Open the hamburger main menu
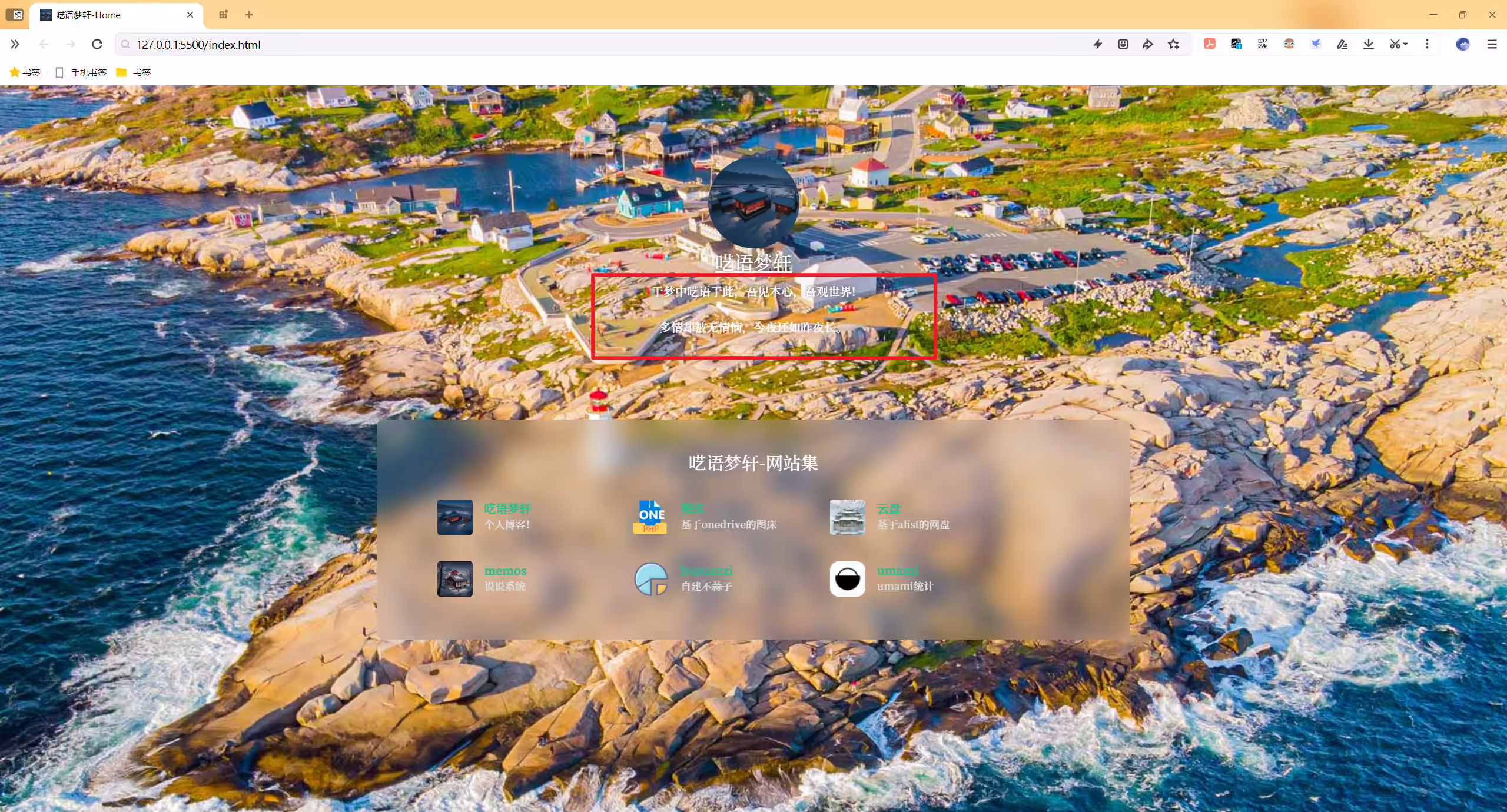This screenshot has height=812, width=1507. 1492,44
